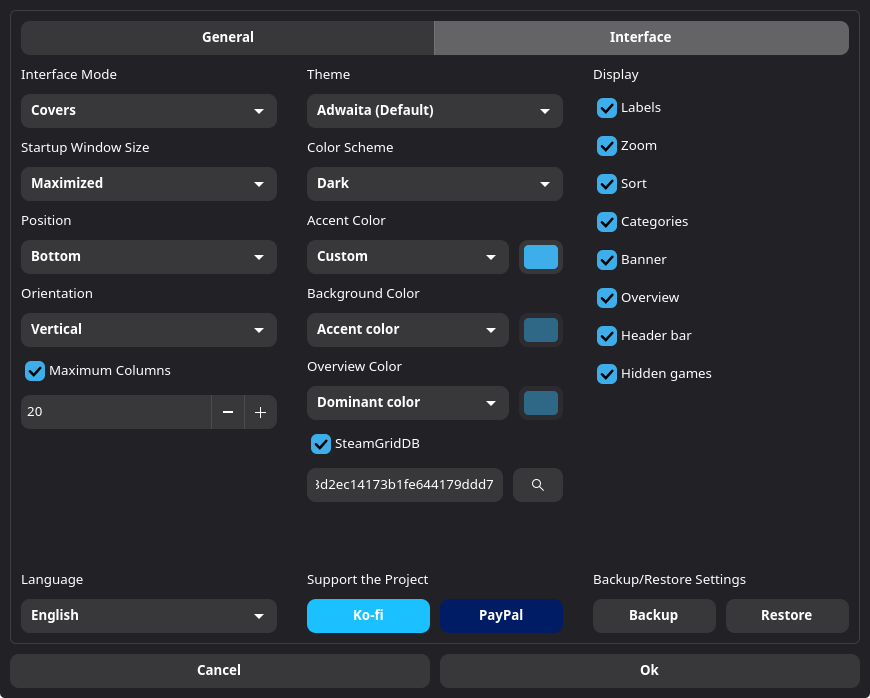Open the background color swatch

tap(541, 330)
